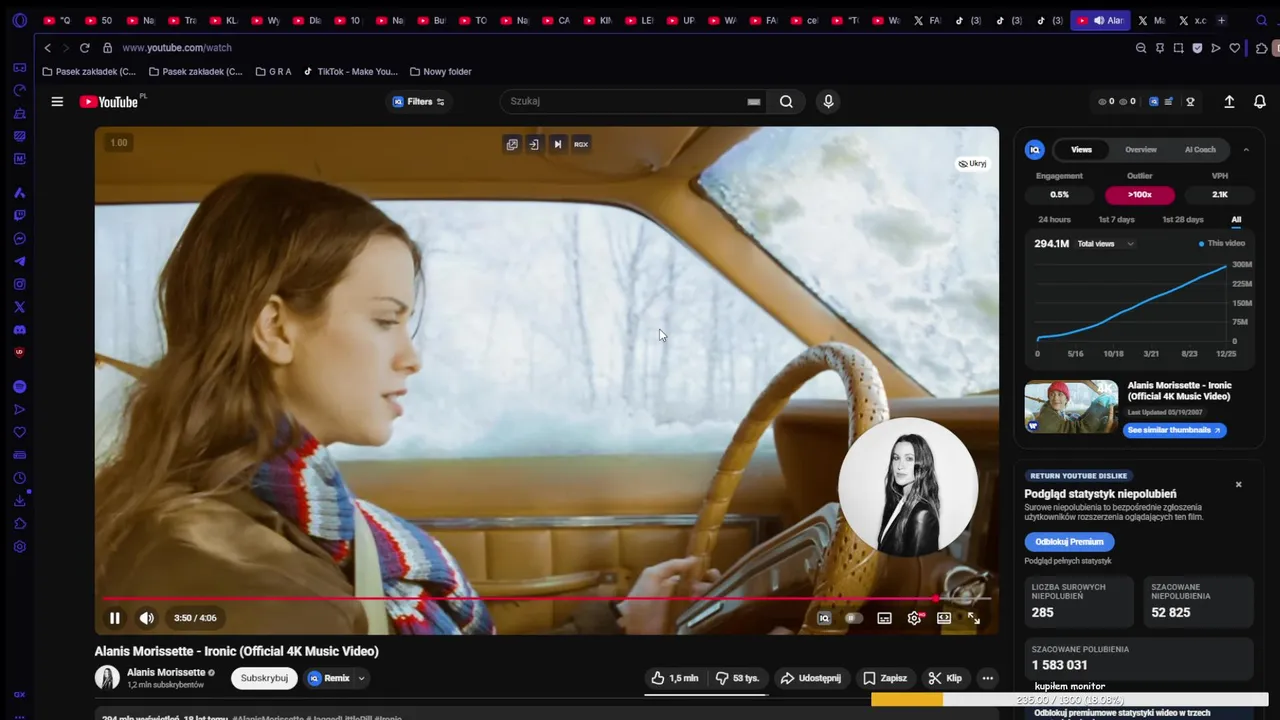Pause the video playback
1280x720 pixels.
[x=115, y=618]
